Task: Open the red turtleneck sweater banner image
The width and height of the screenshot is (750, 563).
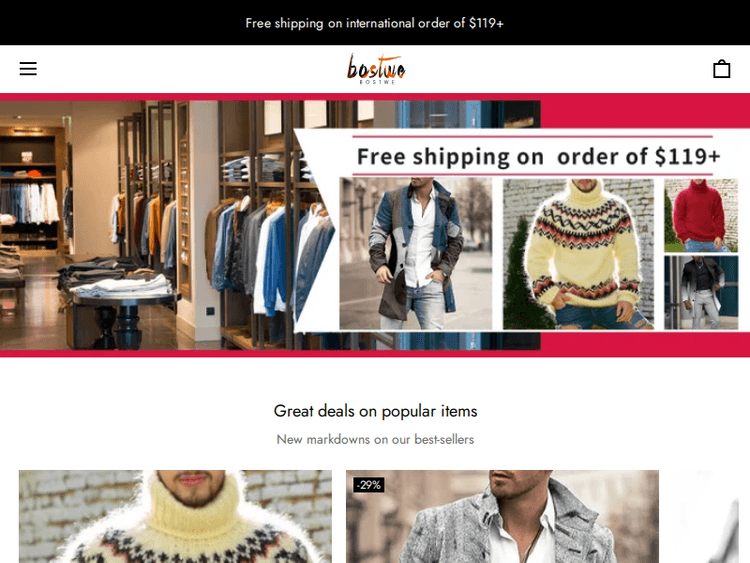Action: tap(701, 215)
